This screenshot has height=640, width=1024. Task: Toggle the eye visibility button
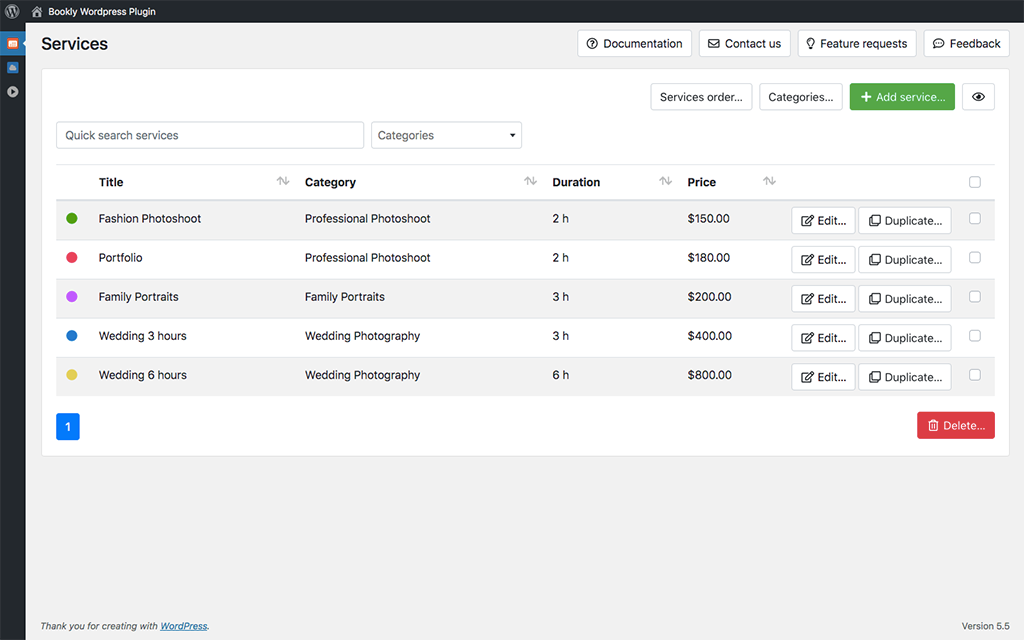tap(978, 97)
